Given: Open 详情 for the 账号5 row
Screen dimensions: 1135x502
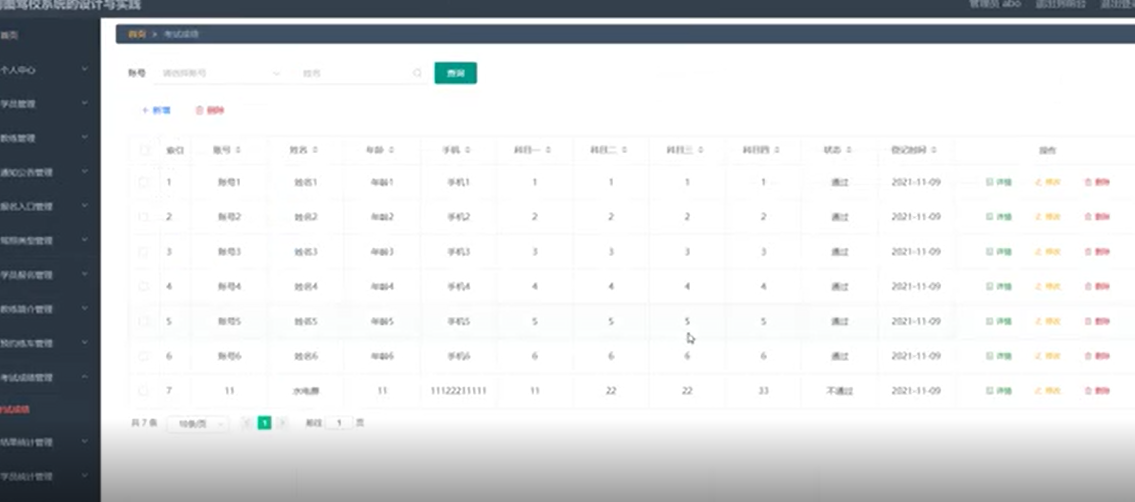Looking at the screenshot, I should tap(999, 321).
